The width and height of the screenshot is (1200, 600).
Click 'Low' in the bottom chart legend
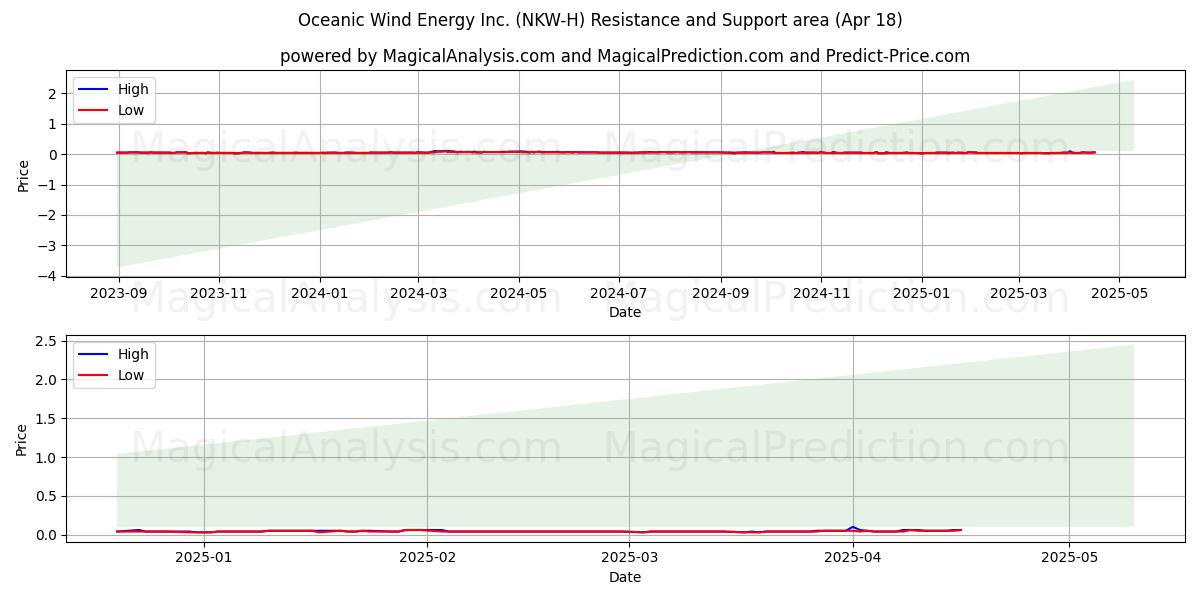click(x=131, y=375)
